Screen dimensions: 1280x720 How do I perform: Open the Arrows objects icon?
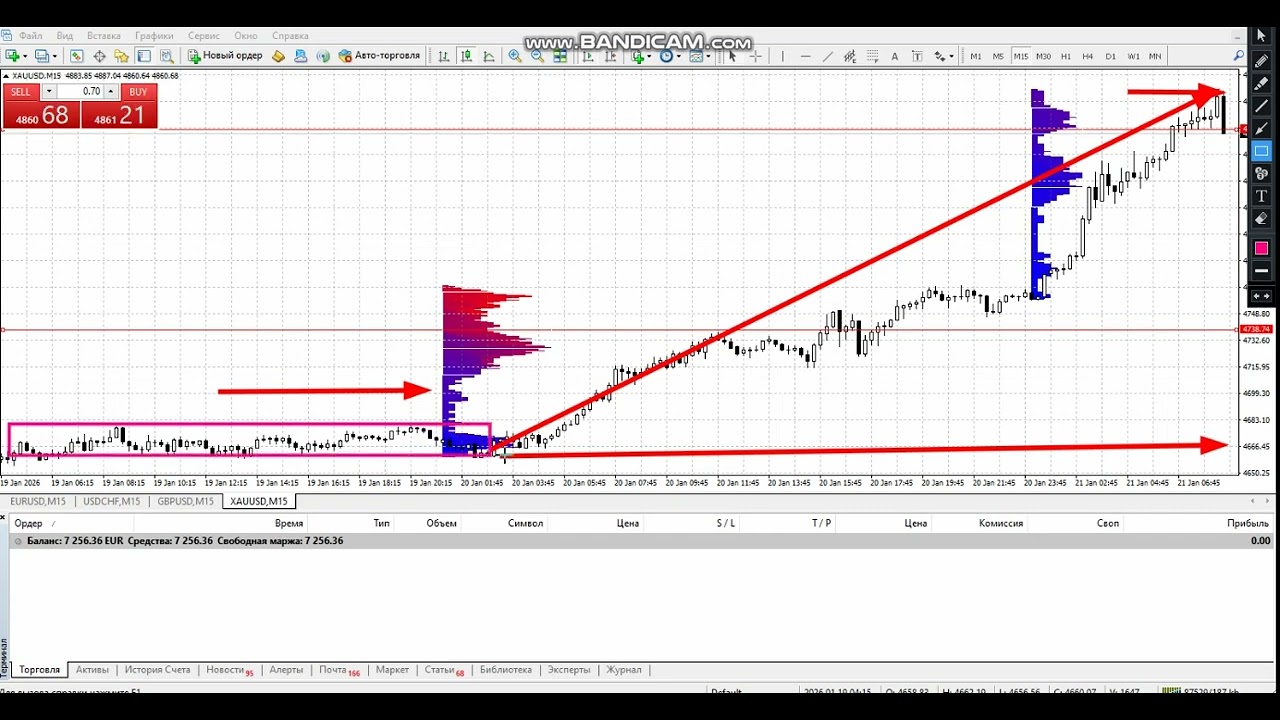coord(940,56)
